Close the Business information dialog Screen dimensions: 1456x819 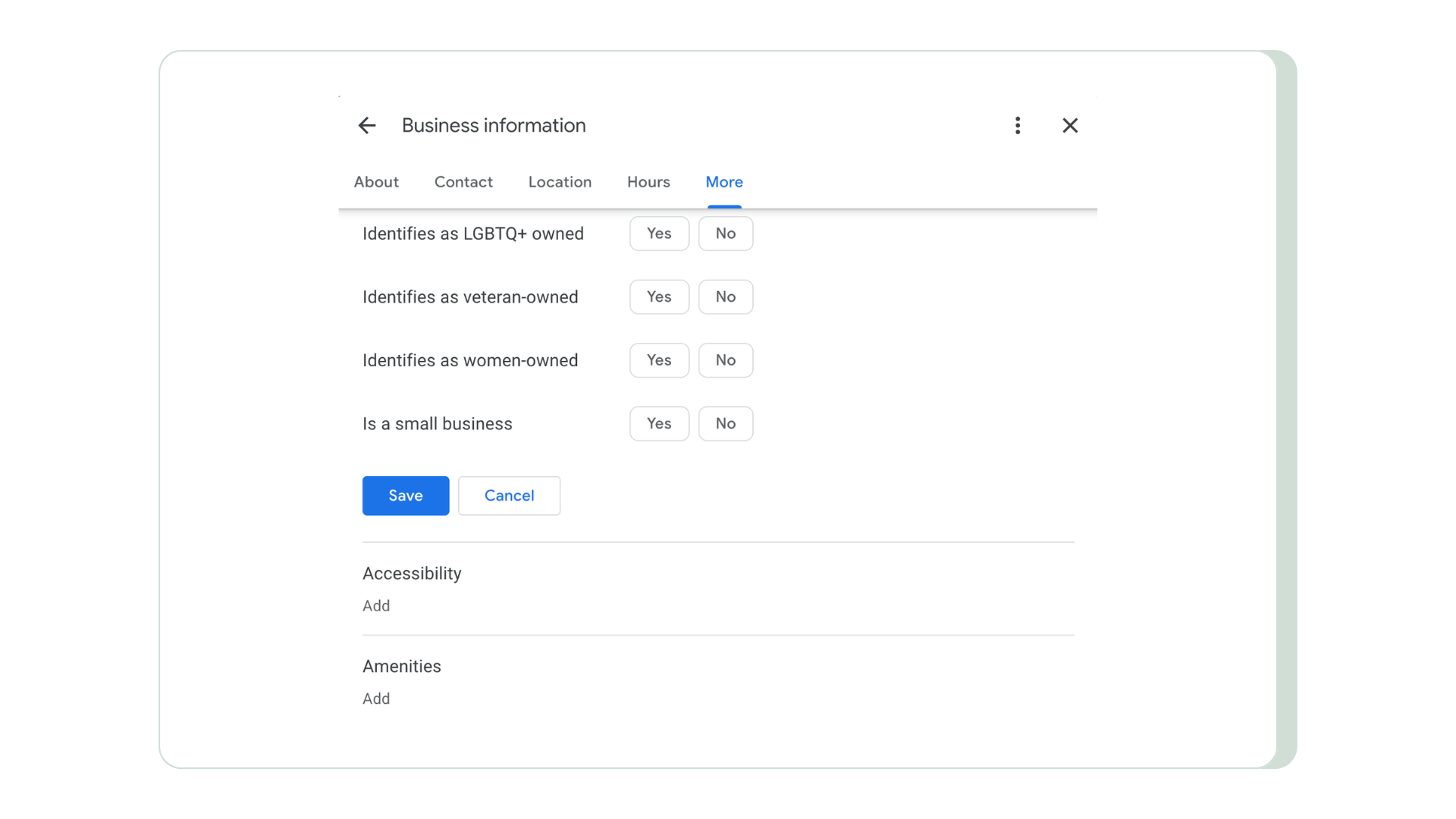[x=1070, y=125]
